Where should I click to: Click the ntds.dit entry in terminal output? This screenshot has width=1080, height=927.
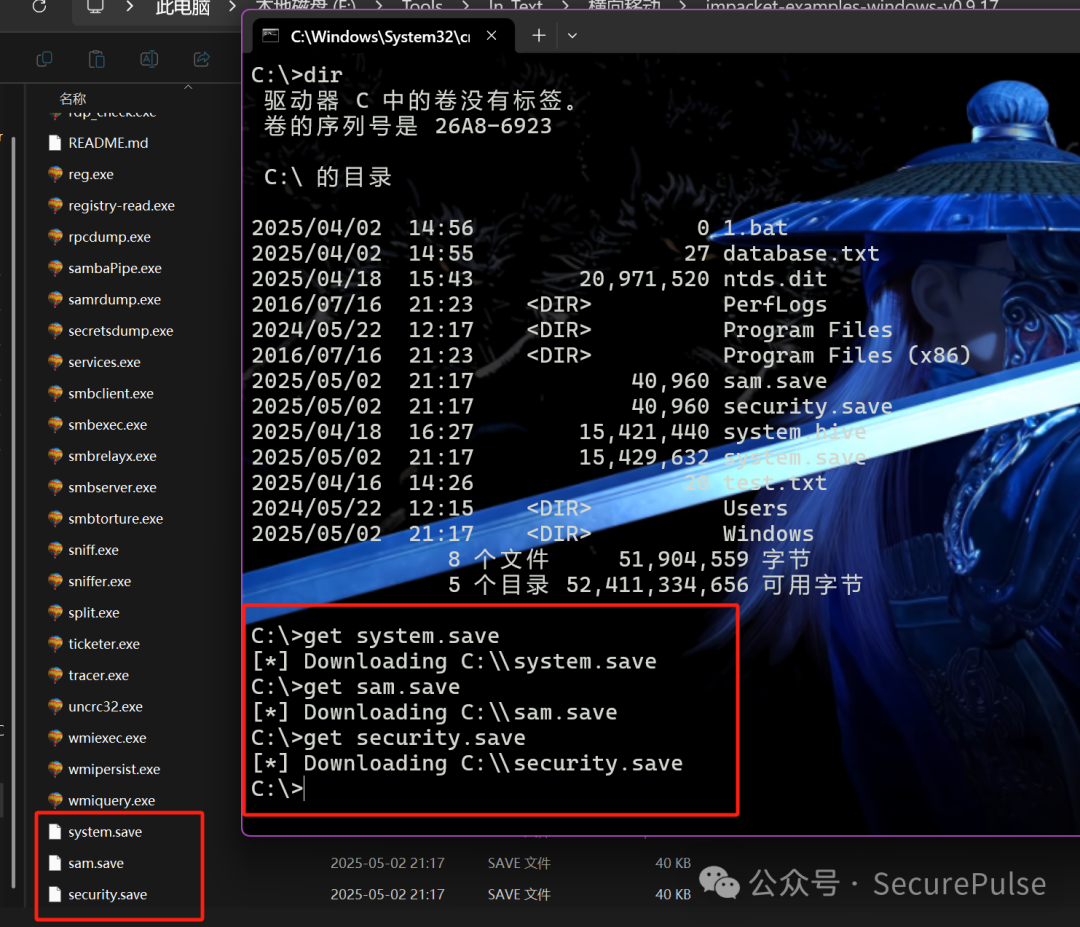[774, 279]
